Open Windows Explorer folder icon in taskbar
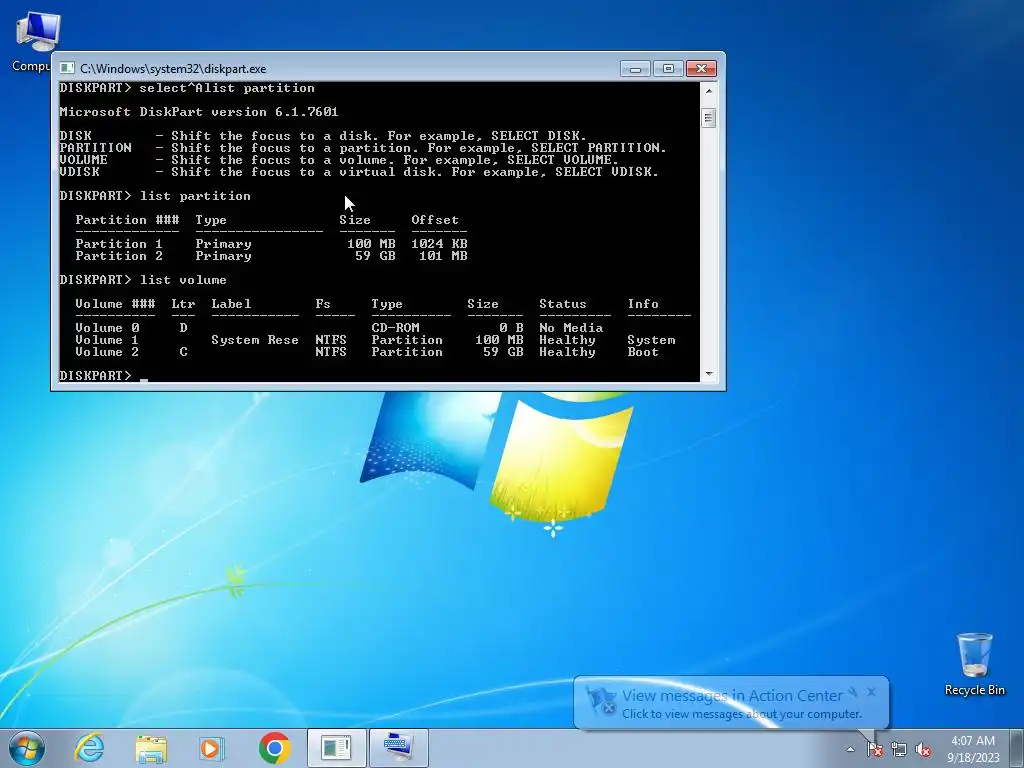 [x=151, y=748]
